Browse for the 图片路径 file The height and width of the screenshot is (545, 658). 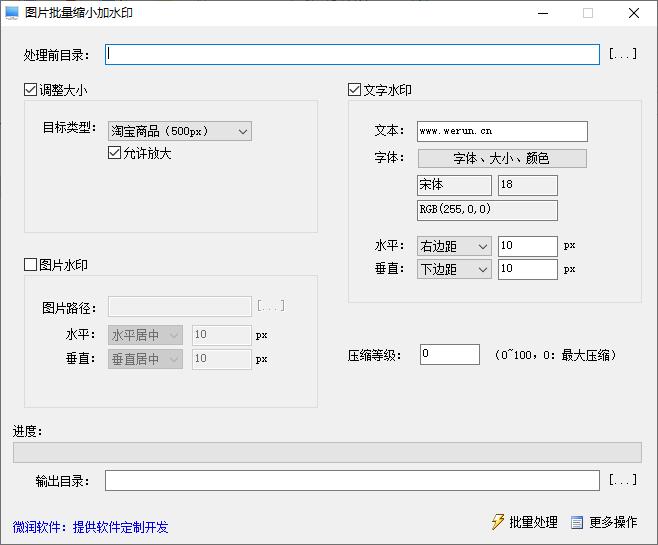tap(271, 306)
